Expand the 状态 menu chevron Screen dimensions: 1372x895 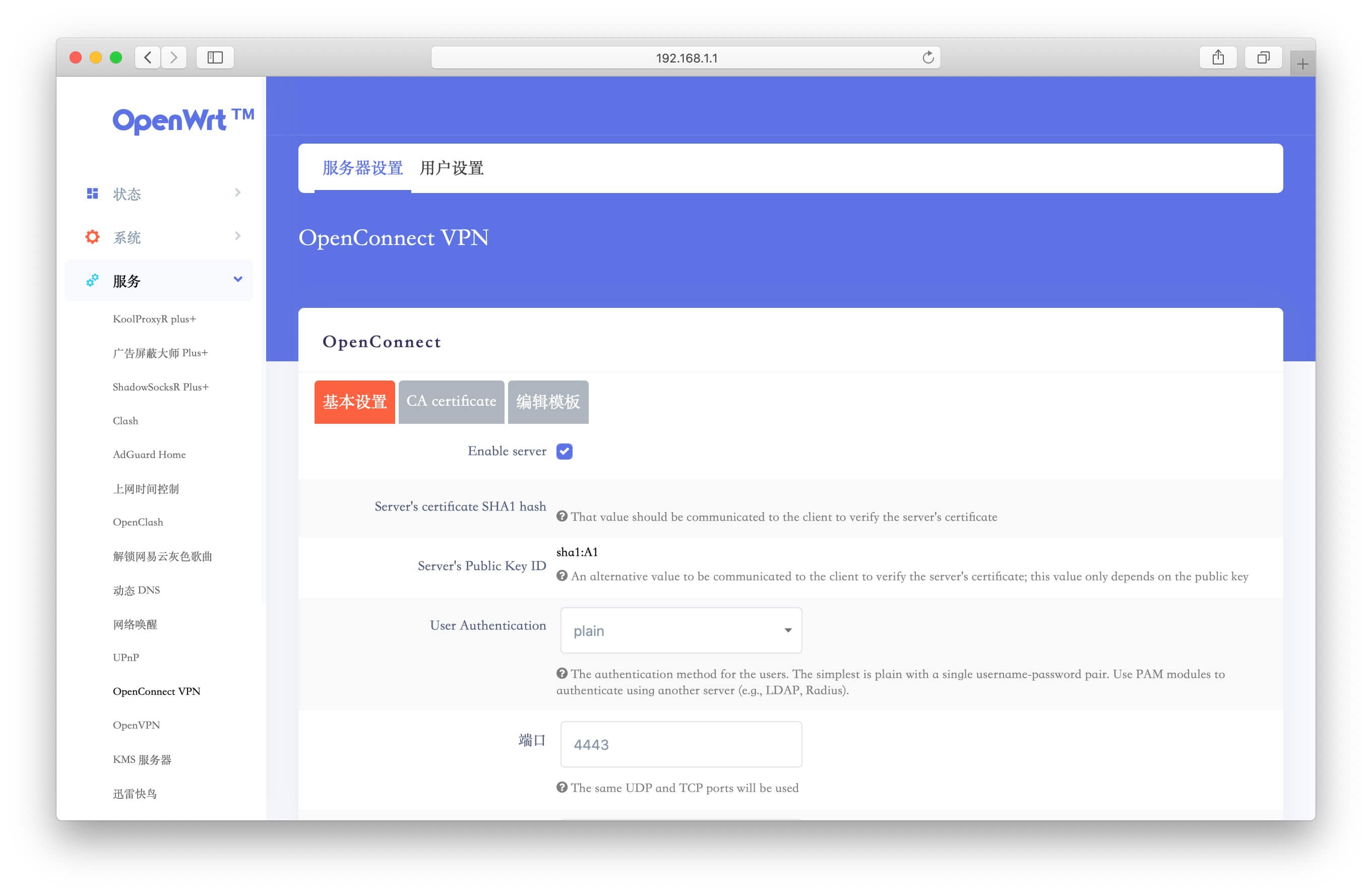tap(237, 193)
